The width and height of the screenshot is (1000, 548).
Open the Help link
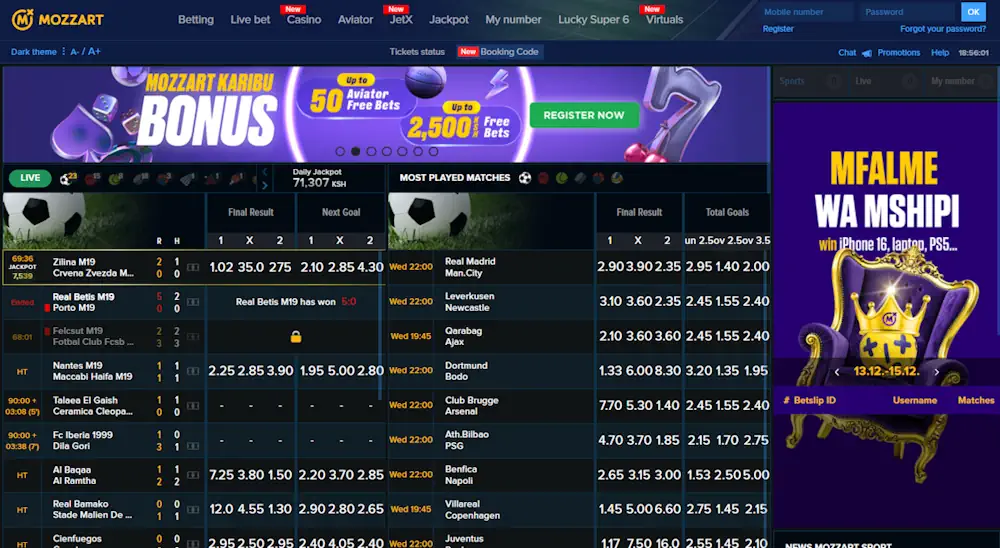pos(939,53)
